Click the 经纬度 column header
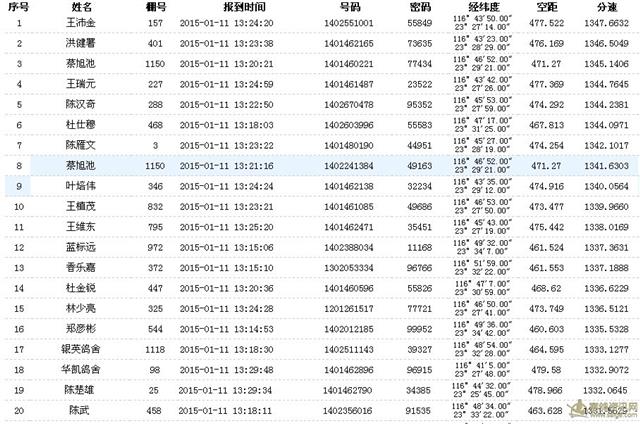Image resolution: width=640 pixels, height=425 pixels. click(484, 7)
